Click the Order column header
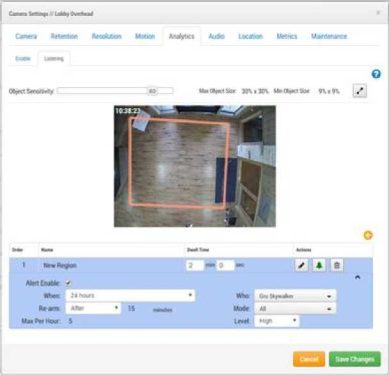The image size is (389, 375). [x=17, y=250]
